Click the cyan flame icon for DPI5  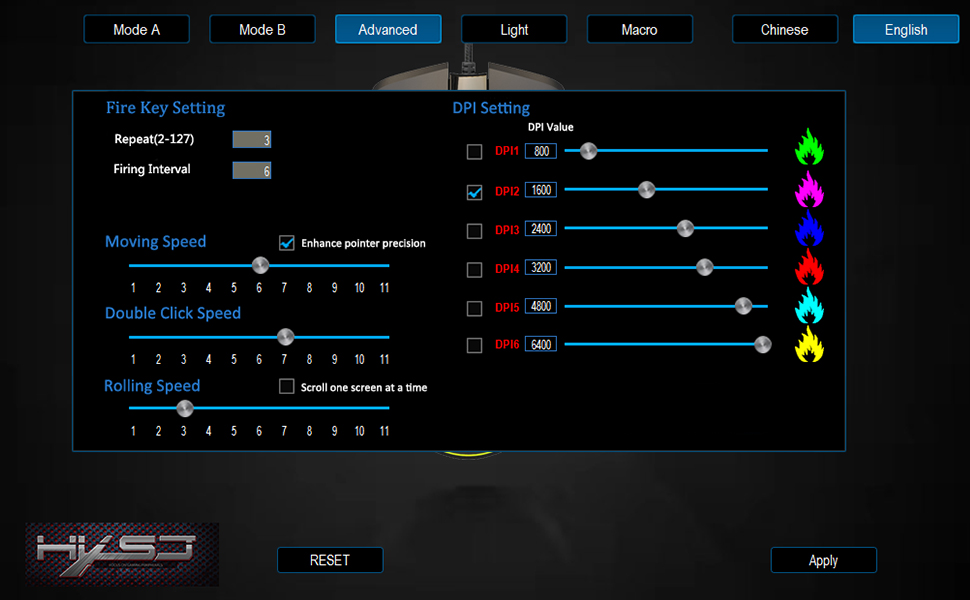(x=809, y=306)
